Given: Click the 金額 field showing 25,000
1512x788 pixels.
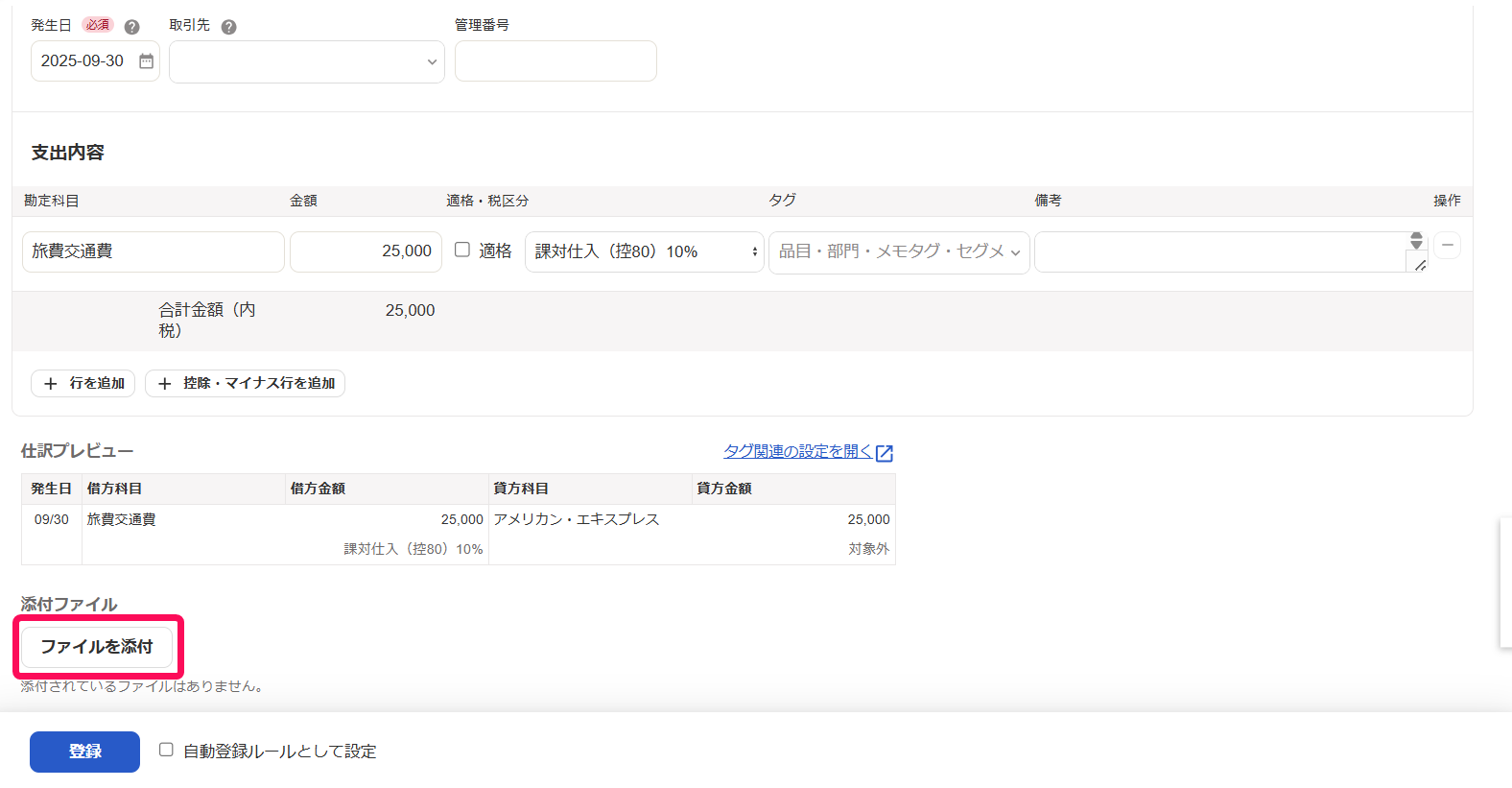Looking at the screenshot, I should point(366,251).
